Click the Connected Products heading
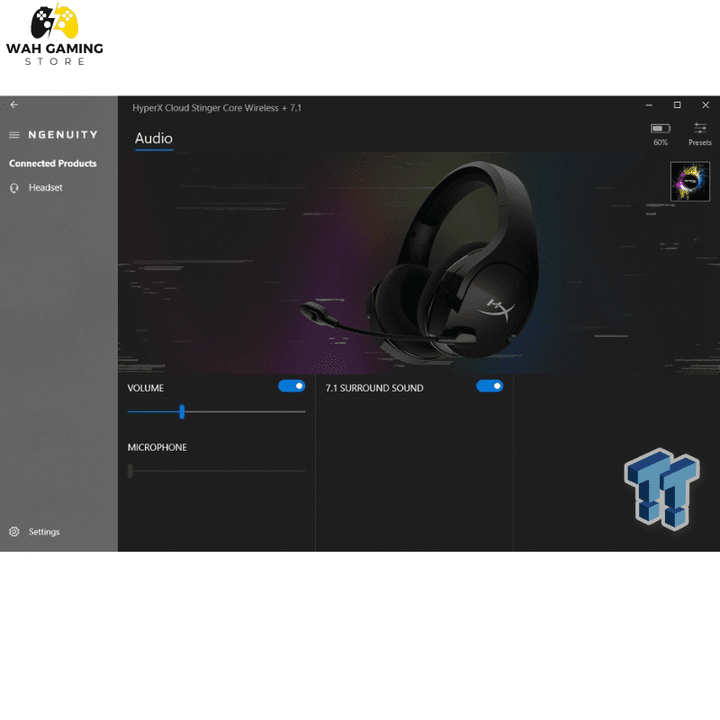Viewport: 720px width, 720px height. (x=53, y=163)
